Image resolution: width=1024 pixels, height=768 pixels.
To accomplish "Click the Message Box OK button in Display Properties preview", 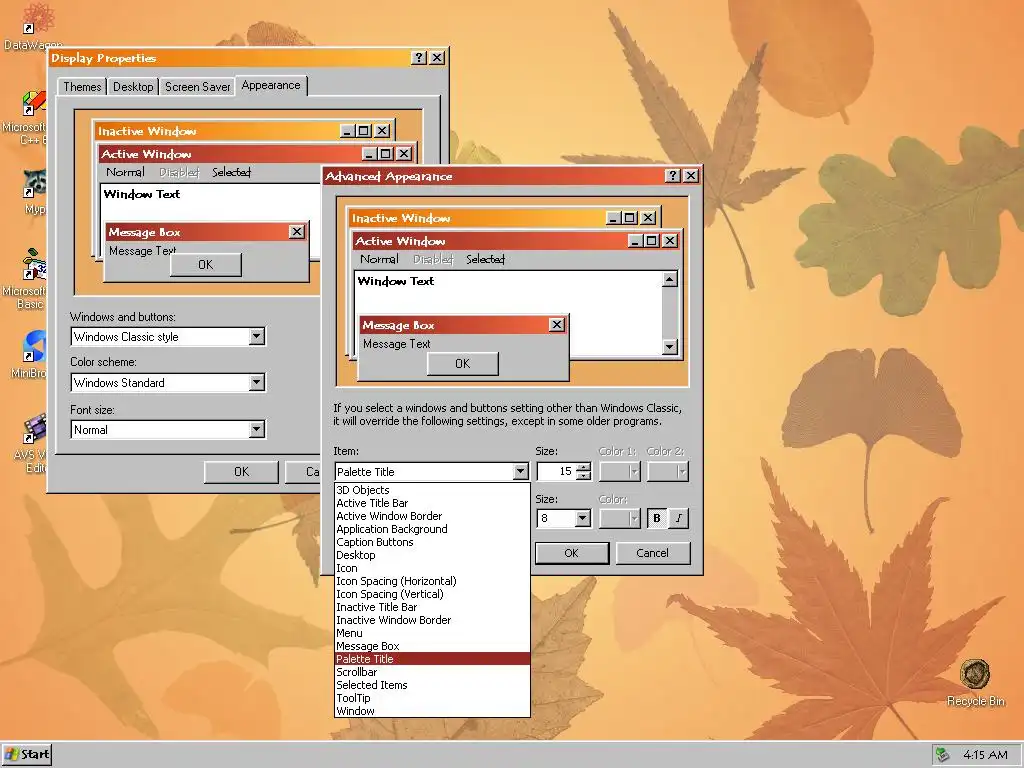I will [x=206, y=264].
